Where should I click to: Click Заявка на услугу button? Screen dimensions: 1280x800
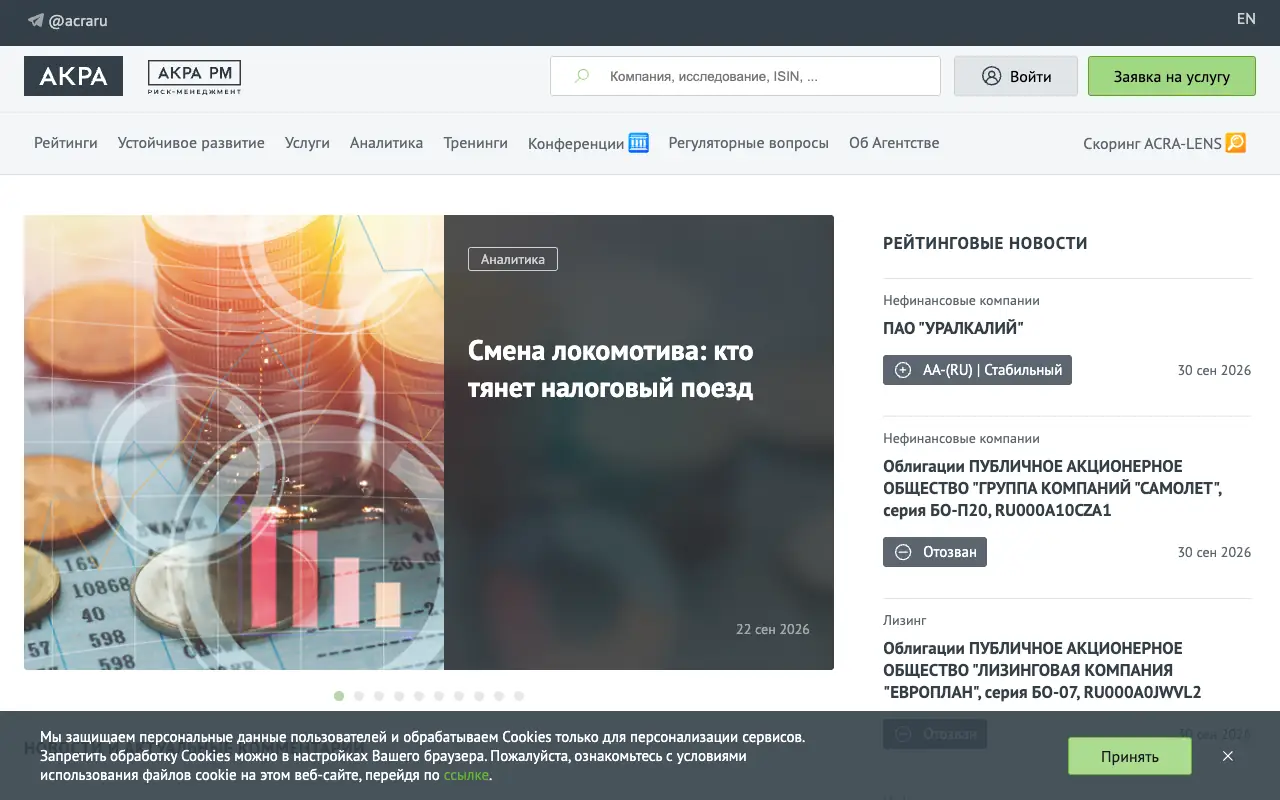[x=1172, y=76]
